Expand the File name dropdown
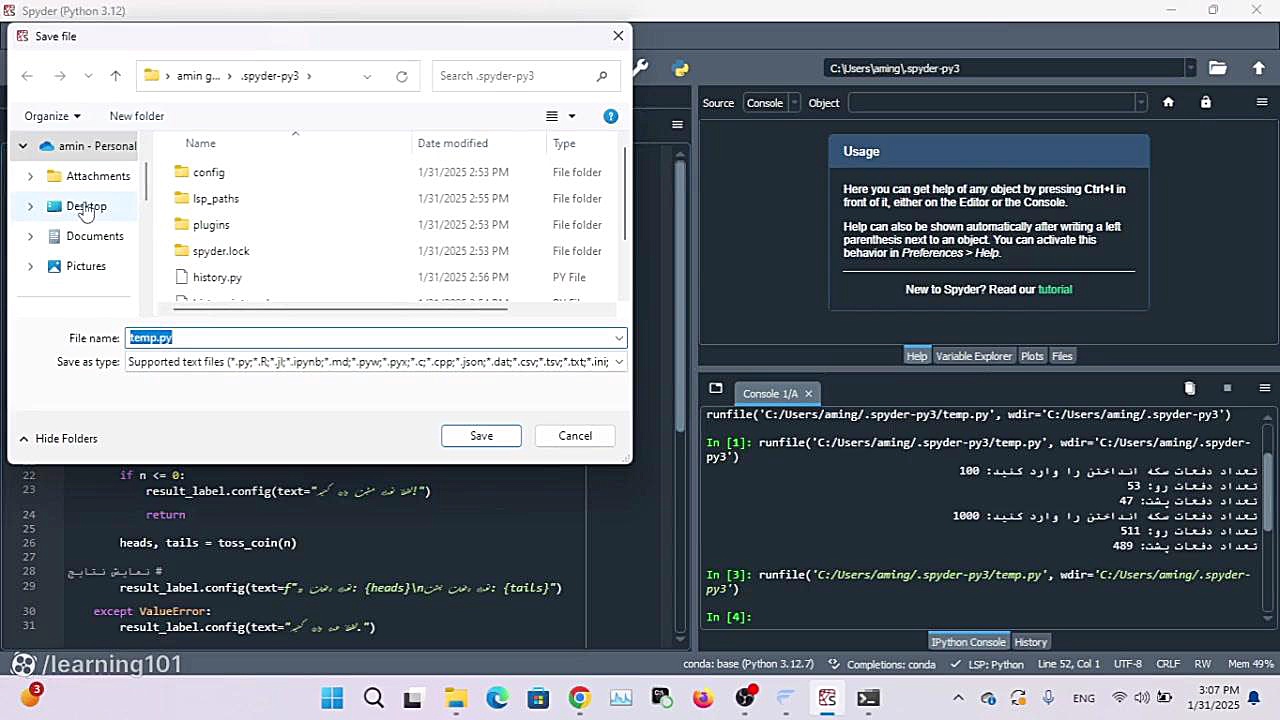 tap(619, 338)
